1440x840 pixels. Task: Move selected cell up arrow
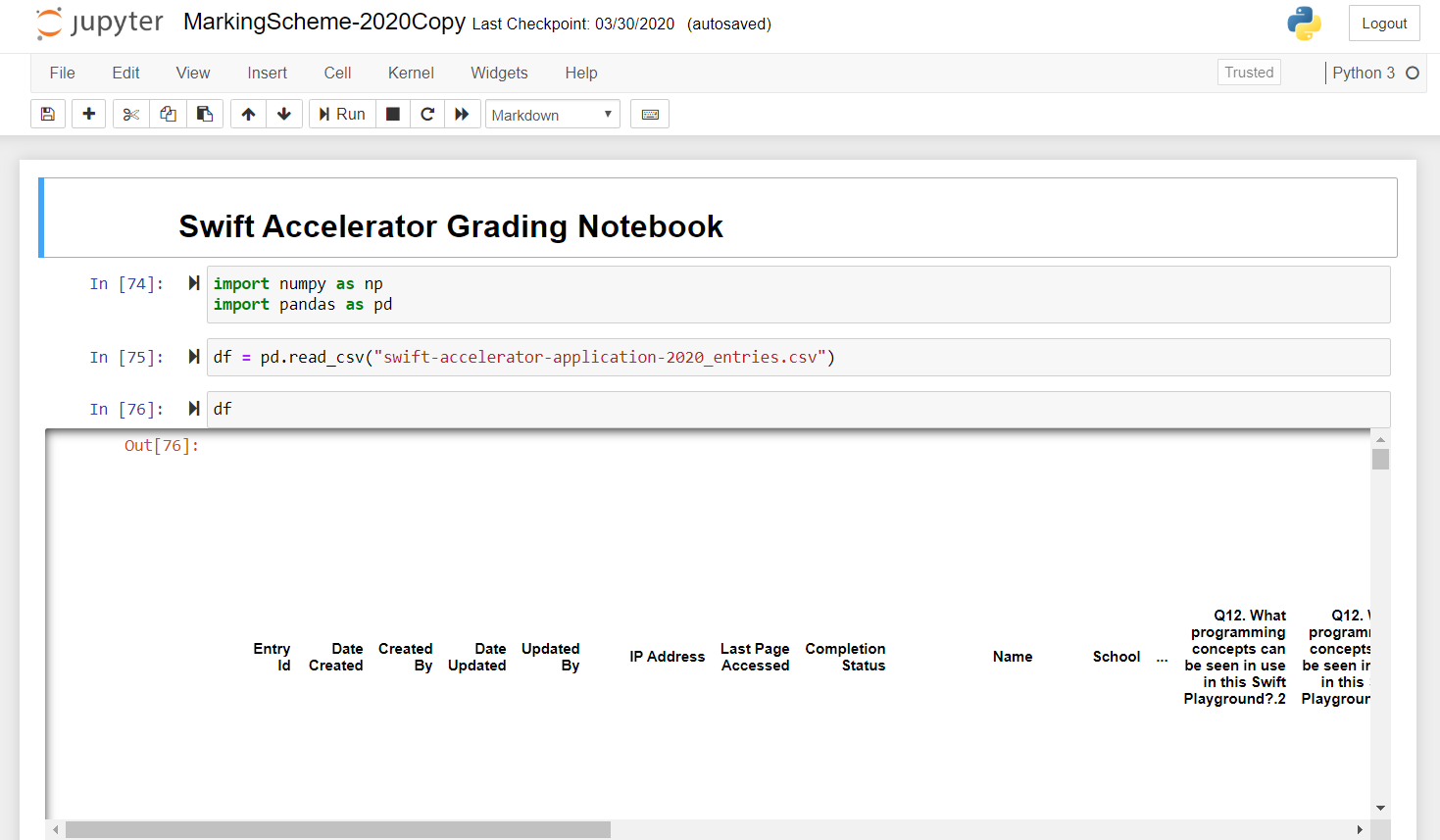pyautogui.click(x=248, y=115)
